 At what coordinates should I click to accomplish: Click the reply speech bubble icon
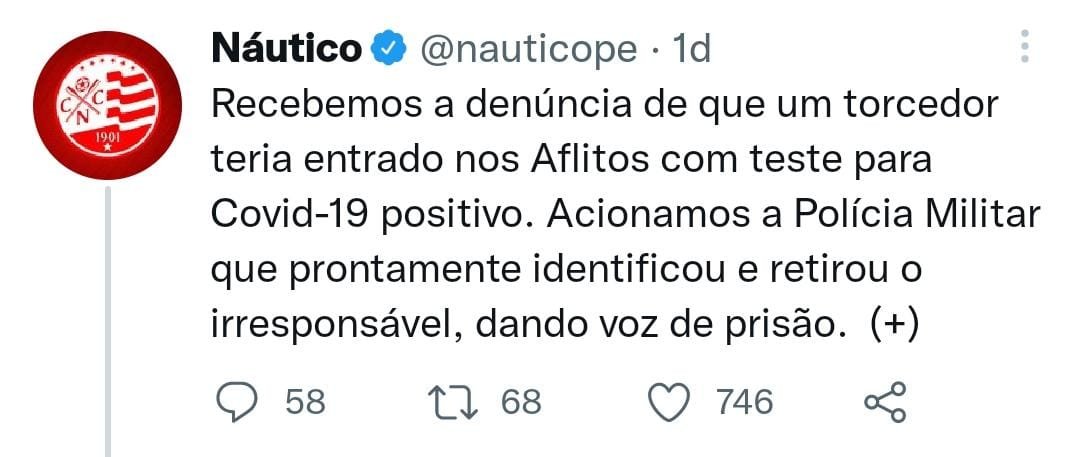click(x=236, y=402)
